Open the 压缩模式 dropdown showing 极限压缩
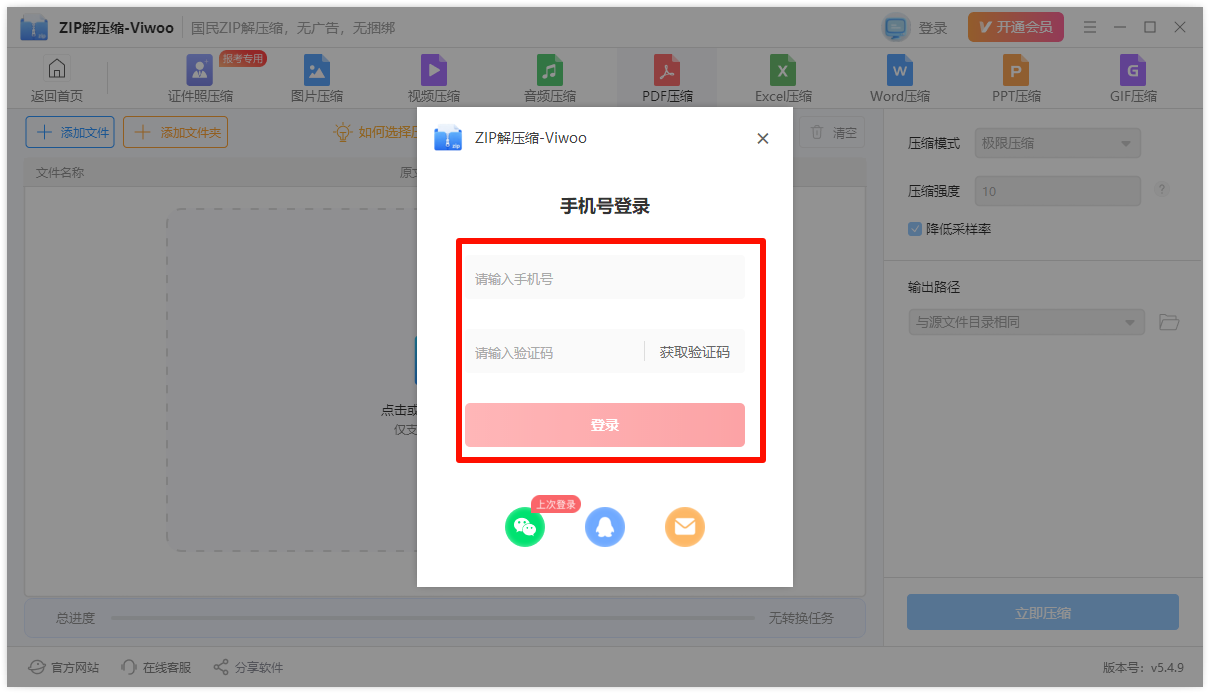This screenshot has height=694, width=1210. coord(1058,143)
